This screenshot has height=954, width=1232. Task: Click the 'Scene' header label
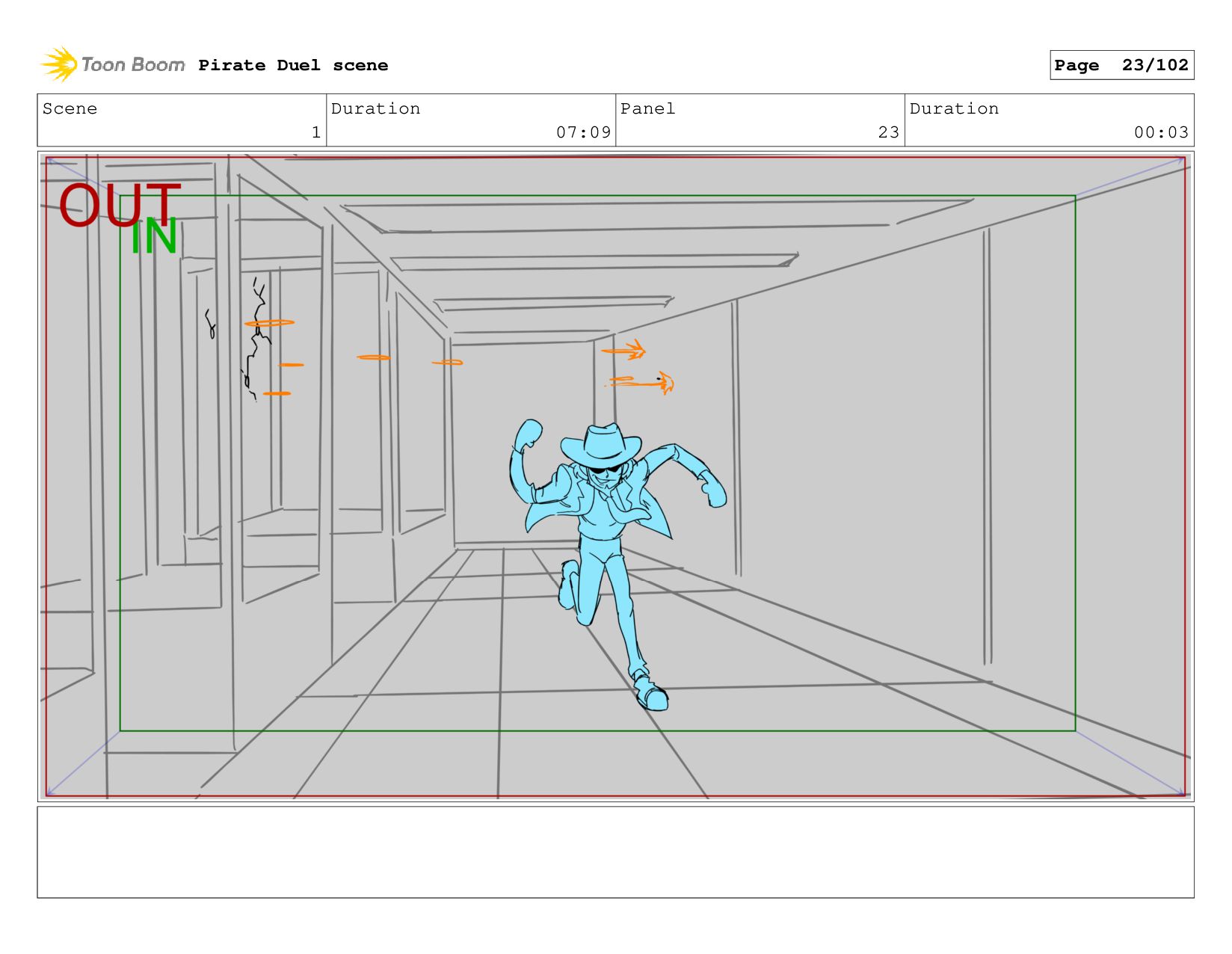point(70,108)
